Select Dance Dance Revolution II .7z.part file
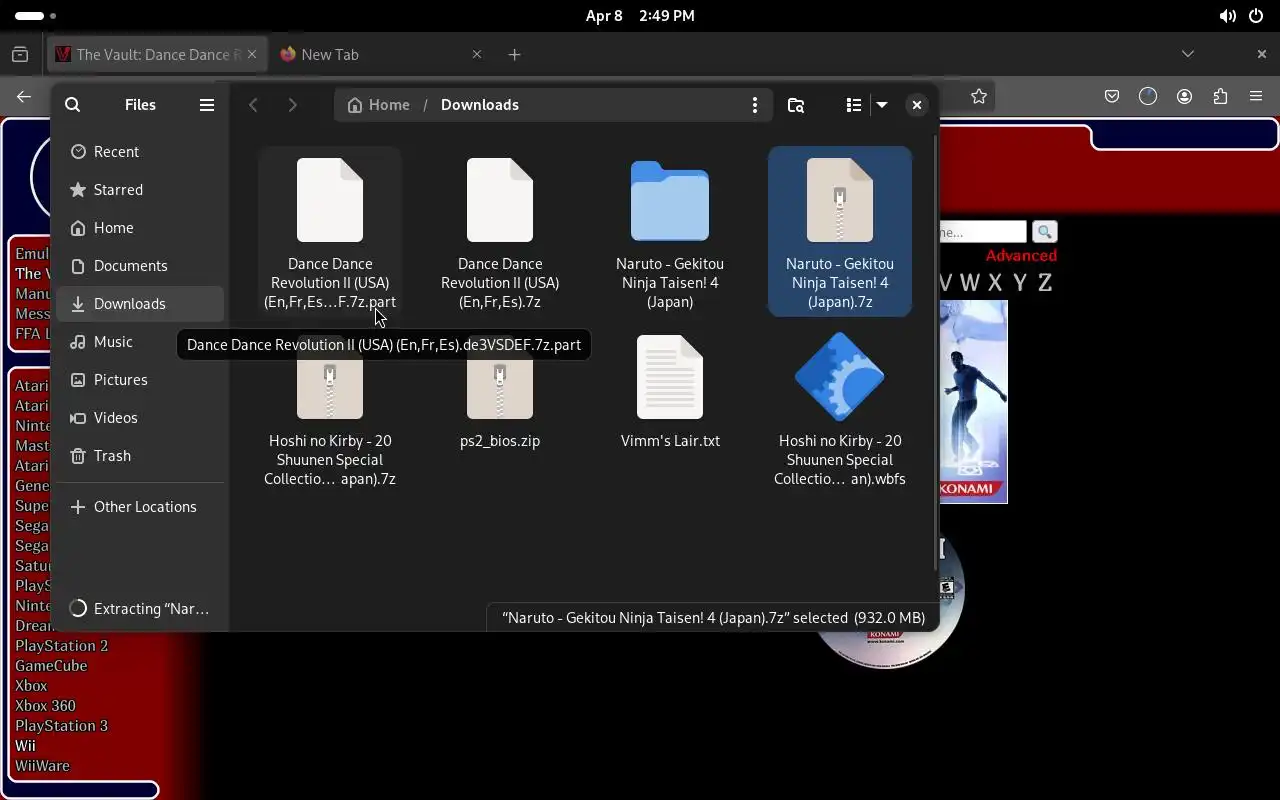Image resolution: width=1280 pixels, height=800 pixels. point(330,233)
